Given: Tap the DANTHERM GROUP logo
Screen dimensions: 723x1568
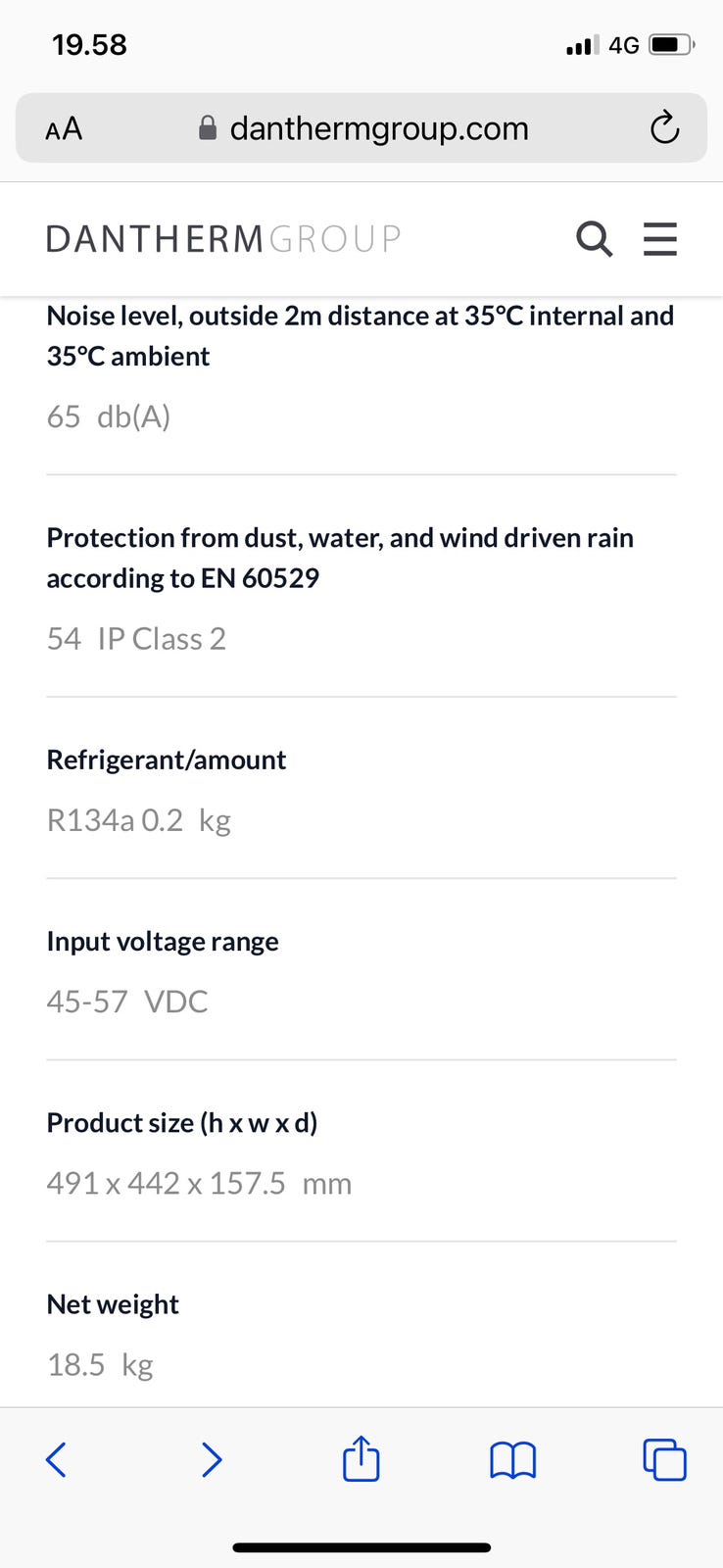Looking at the screenshot, I should (x=223, y=238).
